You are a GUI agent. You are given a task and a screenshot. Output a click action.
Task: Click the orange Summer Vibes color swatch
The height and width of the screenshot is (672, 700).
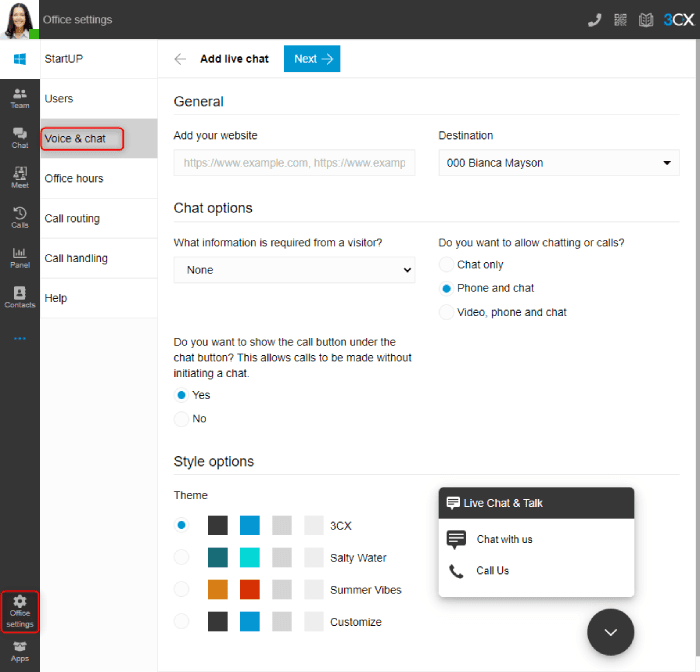[x=218, y=590]
